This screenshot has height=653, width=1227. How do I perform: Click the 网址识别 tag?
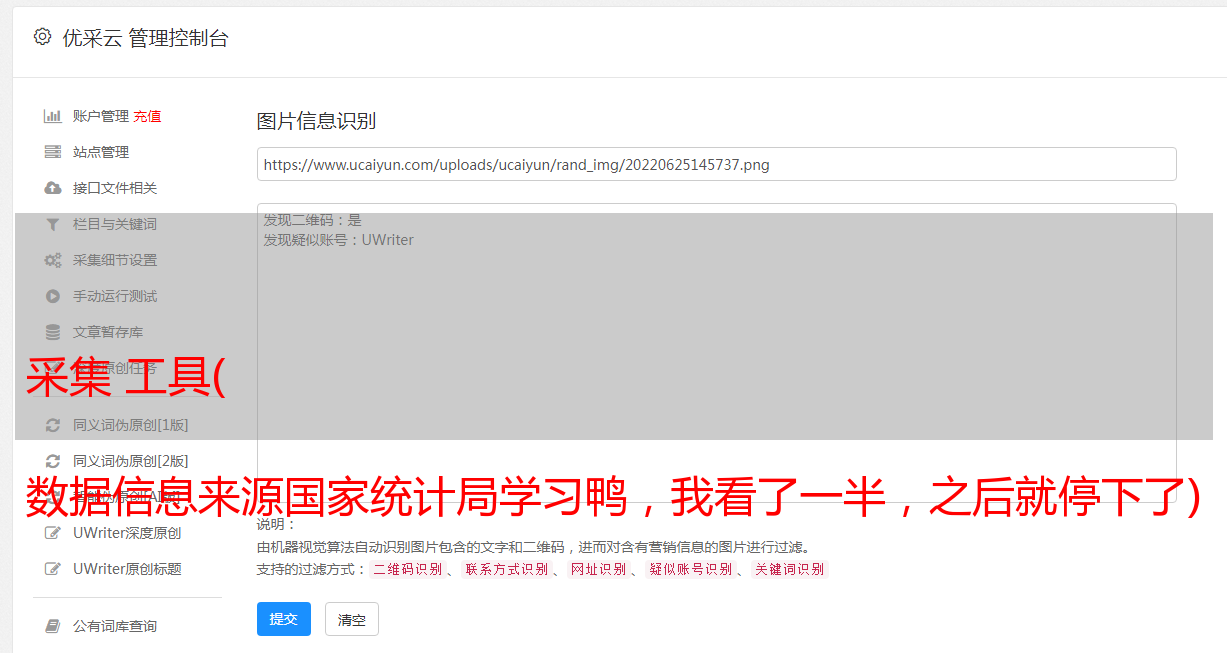598,569
